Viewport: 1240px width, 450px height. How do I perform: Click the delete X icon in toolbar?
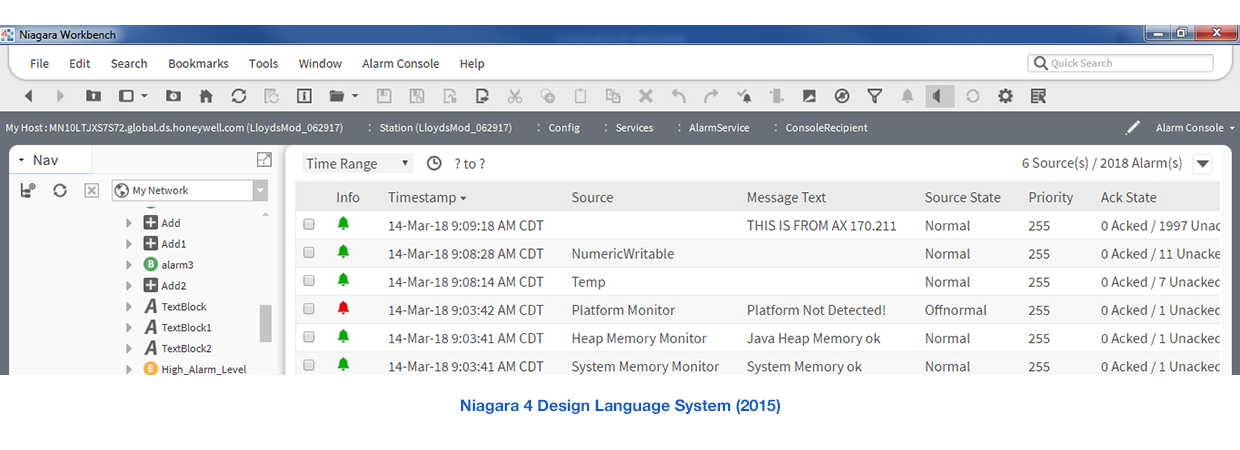(x=645, y=96)
